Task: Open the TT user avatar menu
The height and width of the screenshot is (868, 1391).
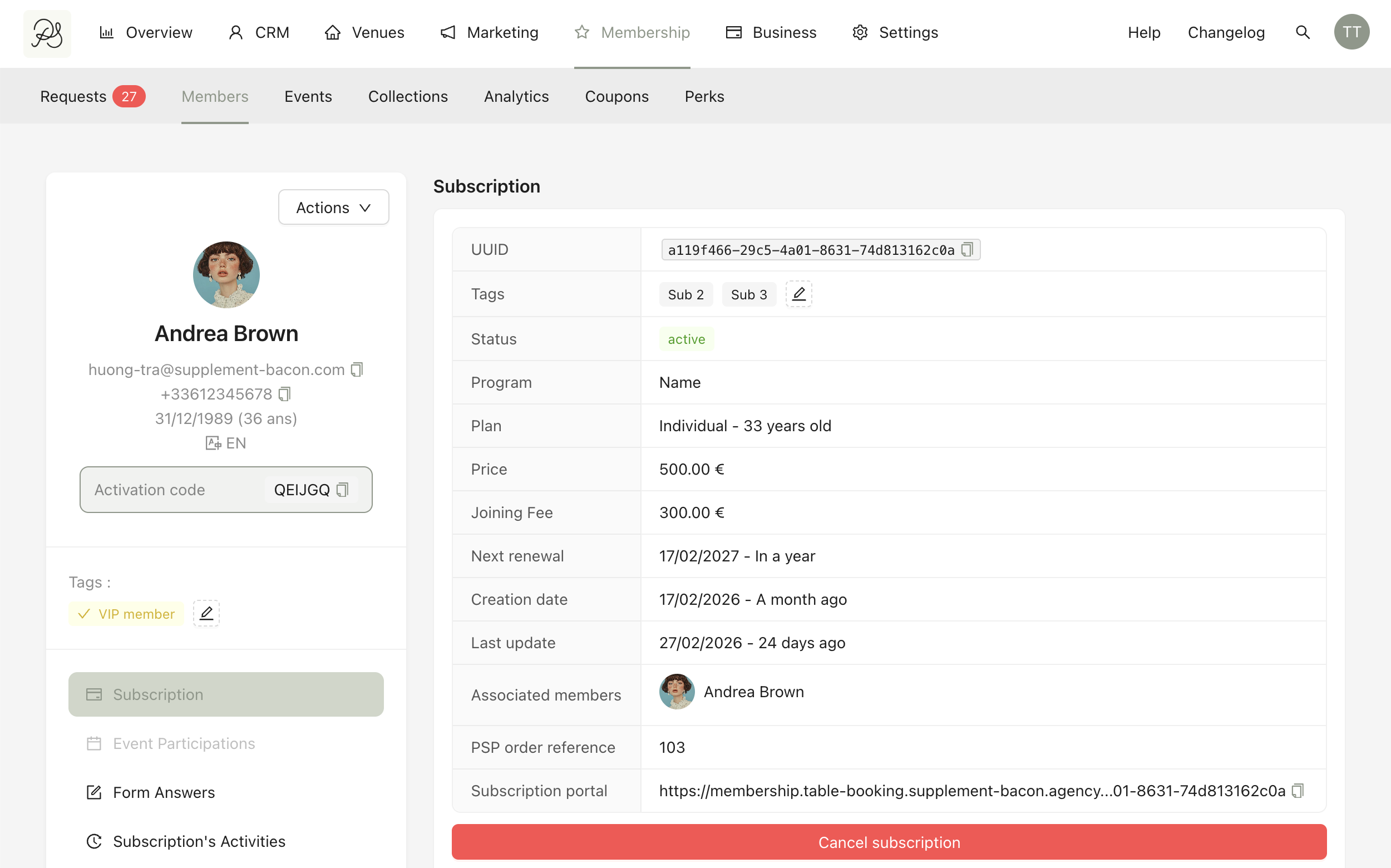Action: (x=1351, y=33)
